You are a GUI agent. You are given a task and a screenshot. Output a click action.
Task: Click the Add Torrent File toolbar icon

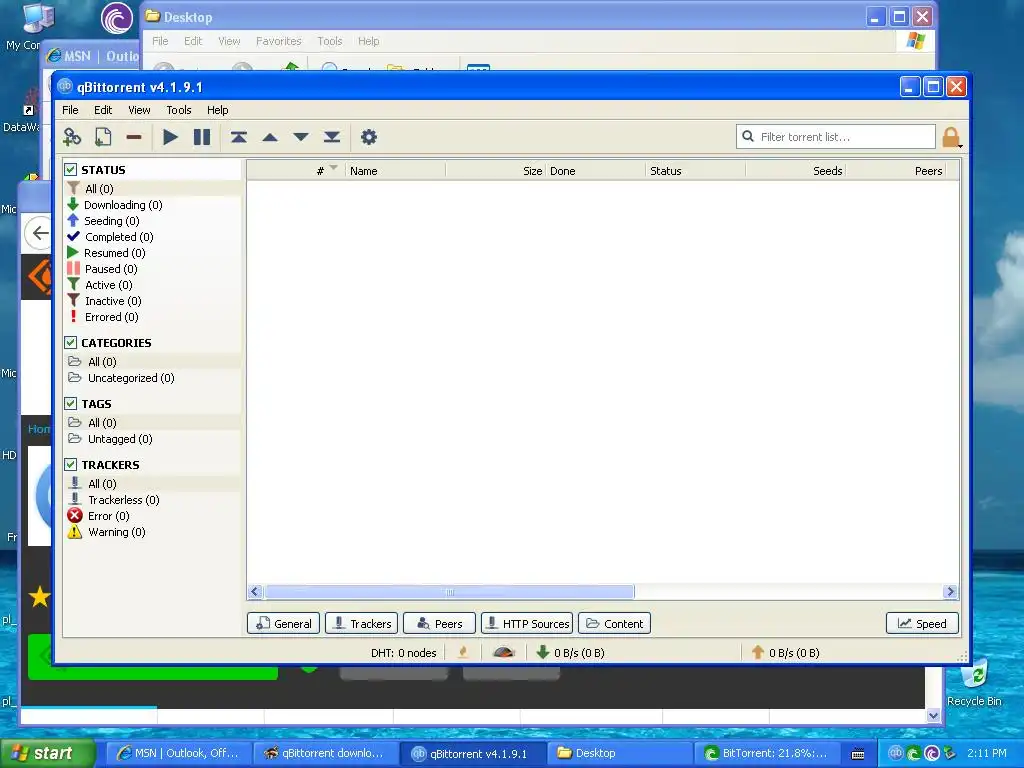pyautogui.click(x=103, y=137)
